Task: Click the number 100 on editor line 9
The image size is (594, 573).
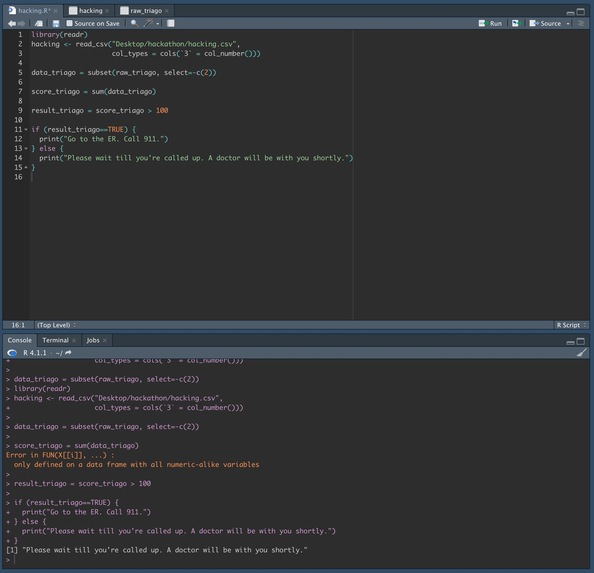Action: pos(162,111)
